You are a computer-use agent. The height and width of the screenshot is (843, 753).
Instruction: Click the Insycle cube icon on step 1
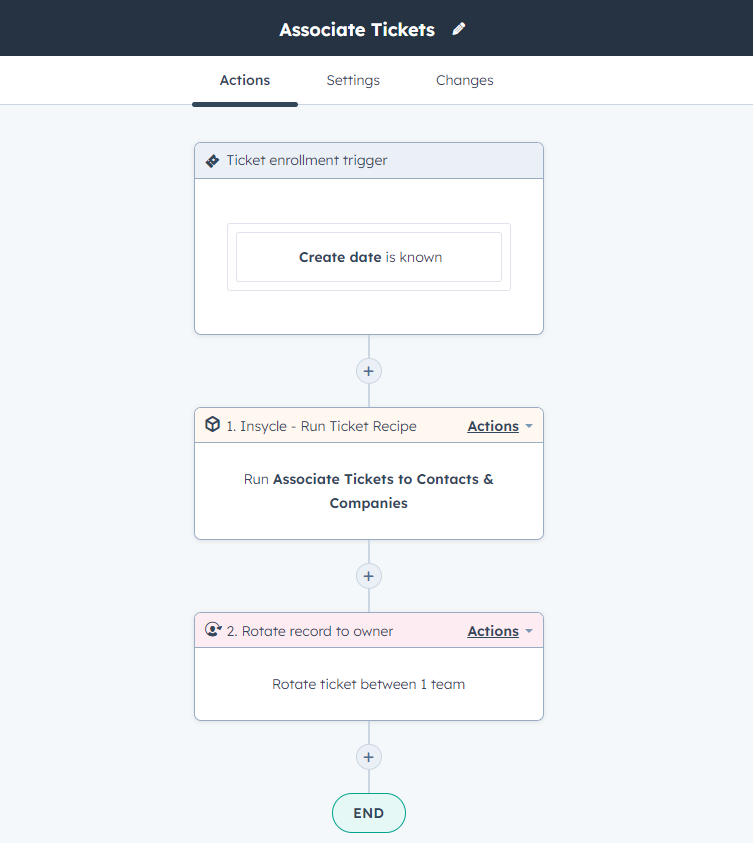tap(212, 424)
